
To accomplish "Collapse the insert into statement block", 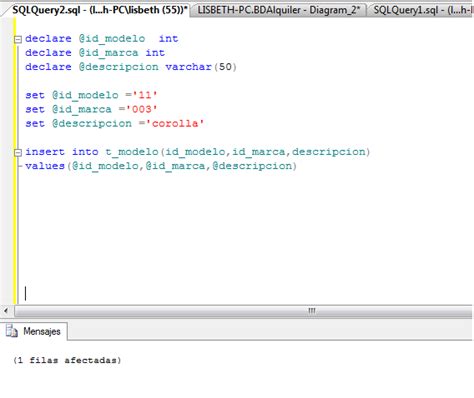I will coord(18,153).
